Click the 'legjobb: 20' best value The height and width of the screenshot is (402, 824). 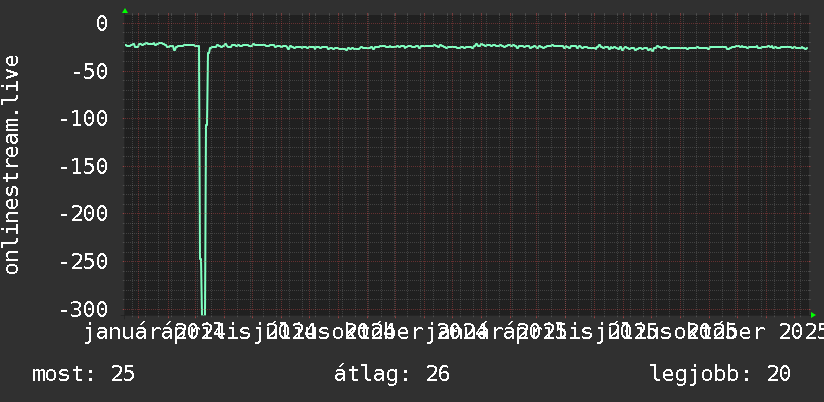pyautogui.click(x=720, y=374)
